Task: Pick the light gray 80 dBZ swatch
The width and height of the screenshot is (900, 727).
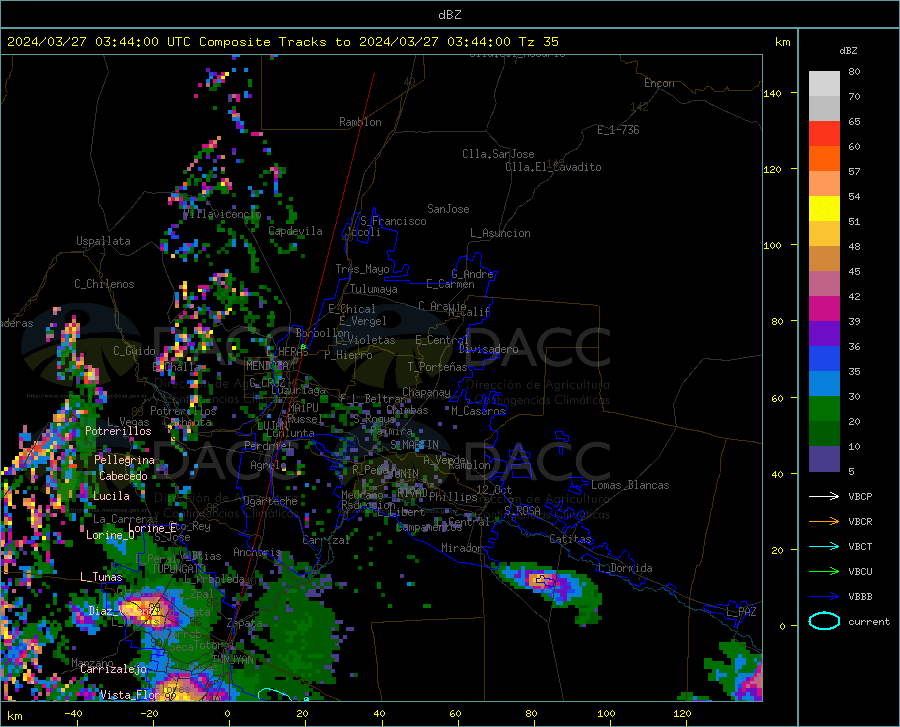Action: tap(824, 84)
